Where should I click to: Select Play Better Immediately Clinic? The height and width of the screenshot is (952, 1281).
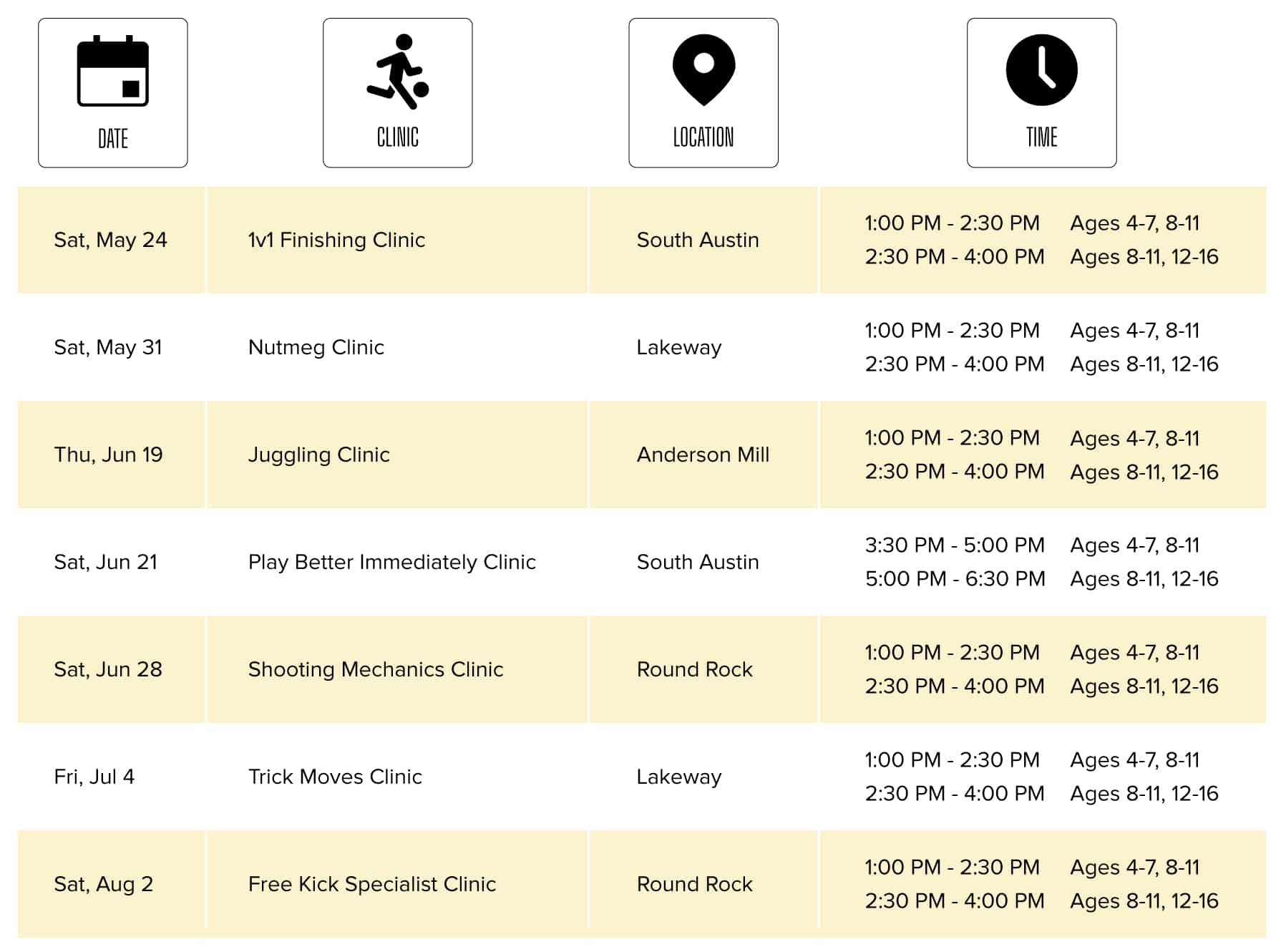click(391, 562)
